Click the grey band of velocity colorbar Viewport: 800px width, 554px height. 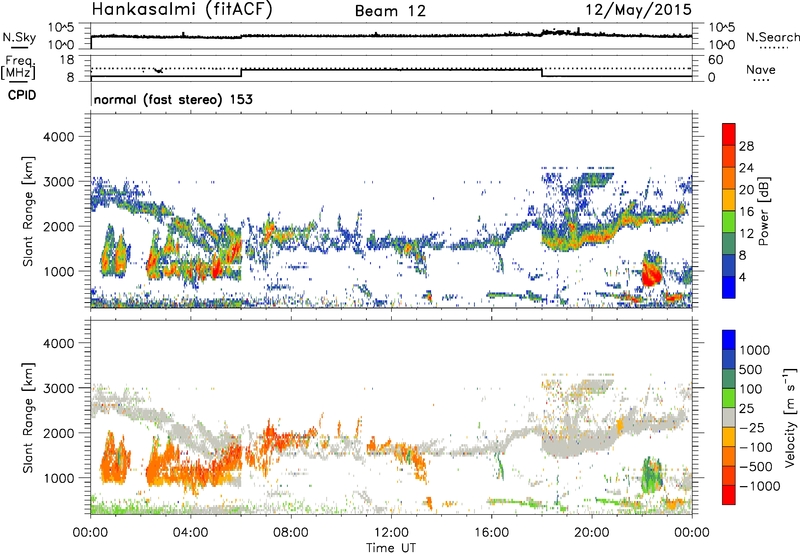pos(729,417)
